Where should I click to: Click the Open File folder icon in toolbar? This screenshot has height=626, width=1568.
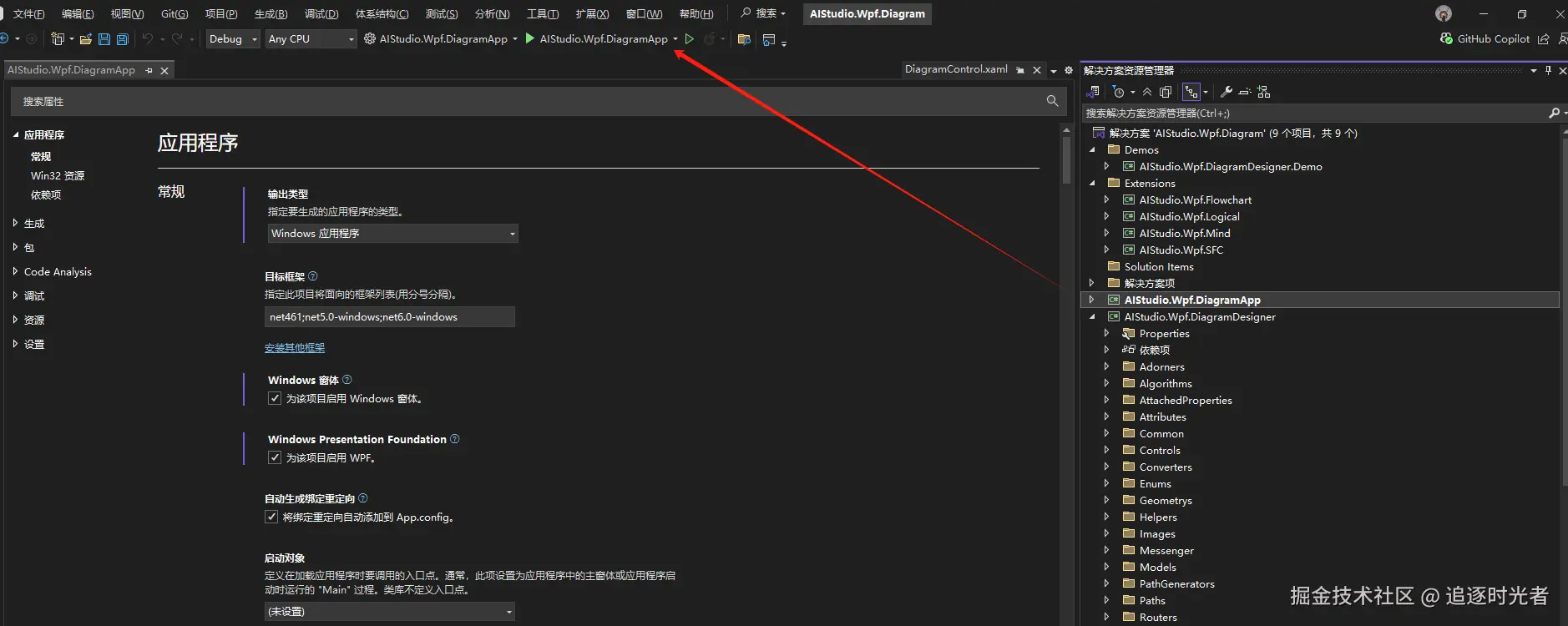pyautogui.click(x=85, y=39)
